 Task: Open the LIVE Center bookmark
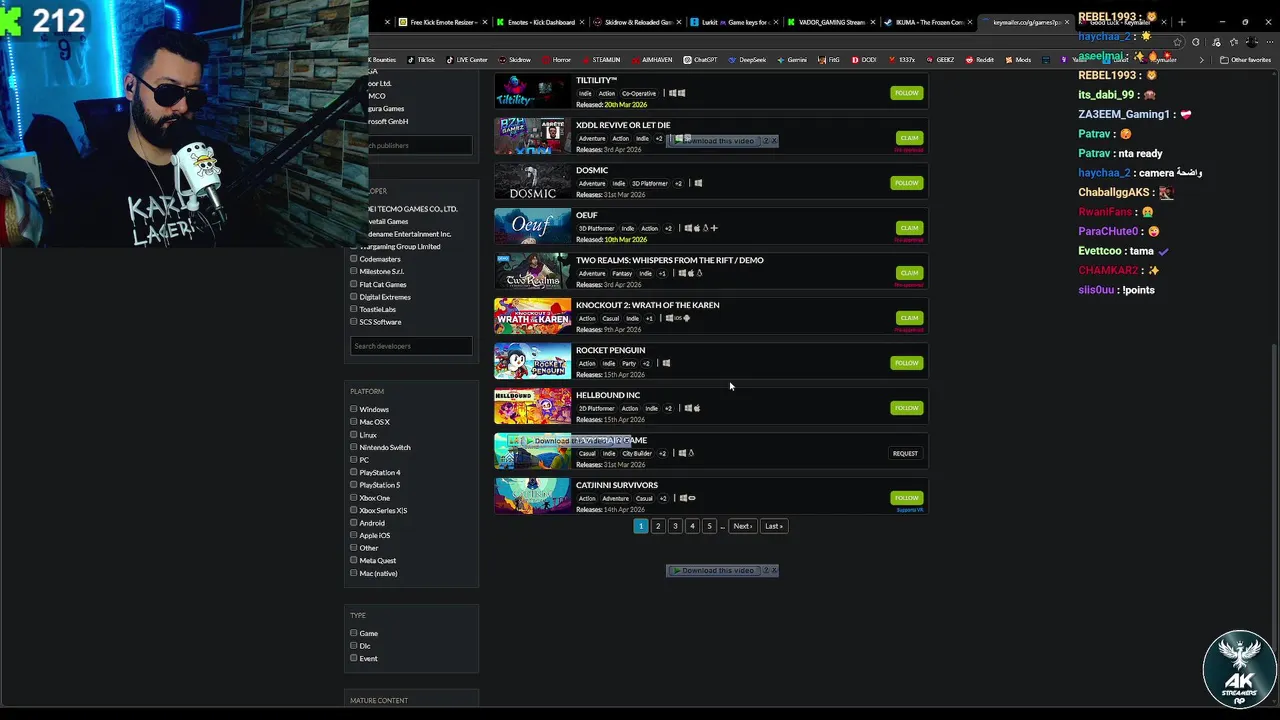[x=467, y=60]
